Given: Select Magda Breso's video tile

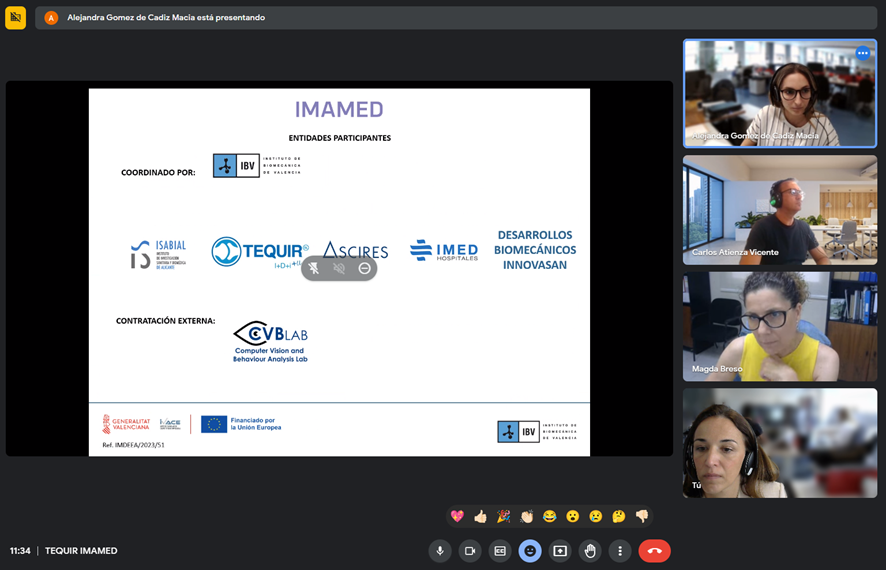Looking at the screenshot, I should [780, 327].
